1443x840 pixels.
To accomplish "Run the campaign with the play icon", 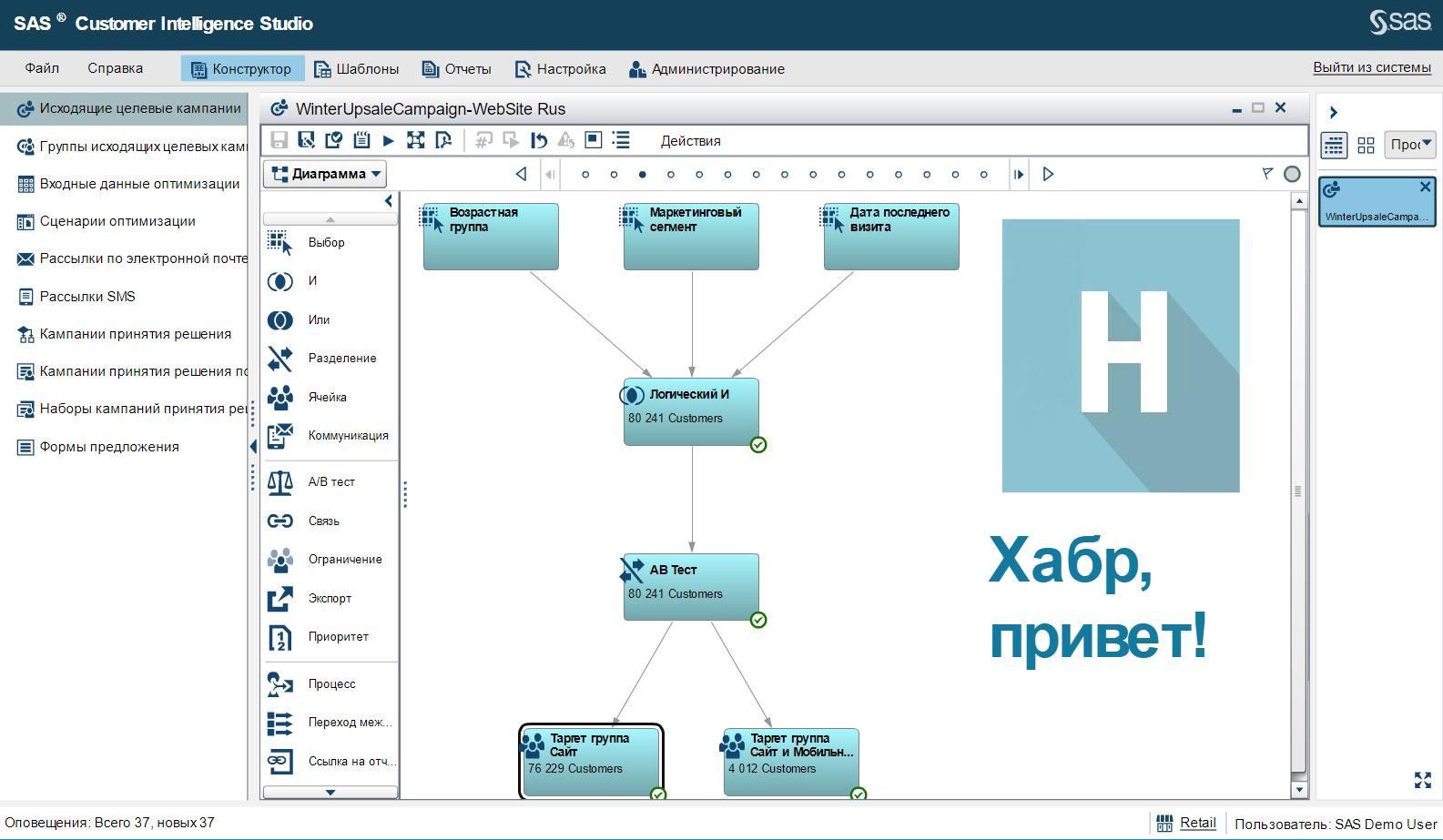I will [x=389, y=140].
